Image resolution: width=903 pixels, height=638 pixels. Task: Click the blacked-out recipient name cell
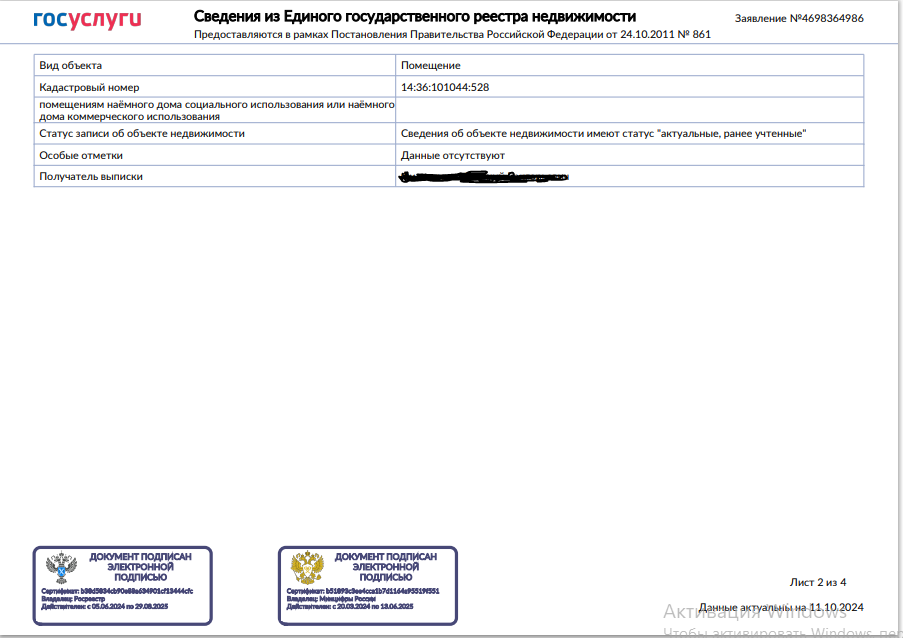629,177
